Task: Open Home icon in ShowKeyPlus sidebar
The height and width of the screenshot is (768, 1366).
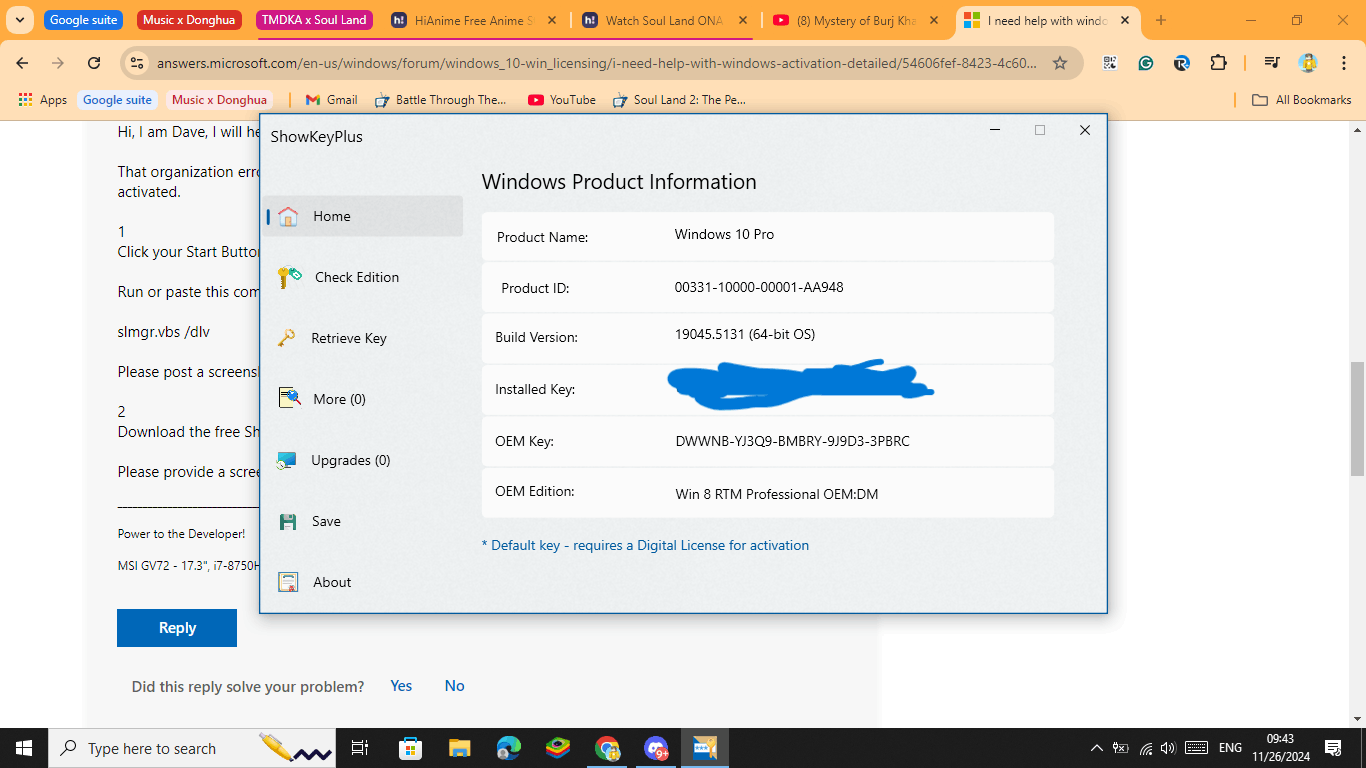Action: pyautogui.click(x=288, y=216)
